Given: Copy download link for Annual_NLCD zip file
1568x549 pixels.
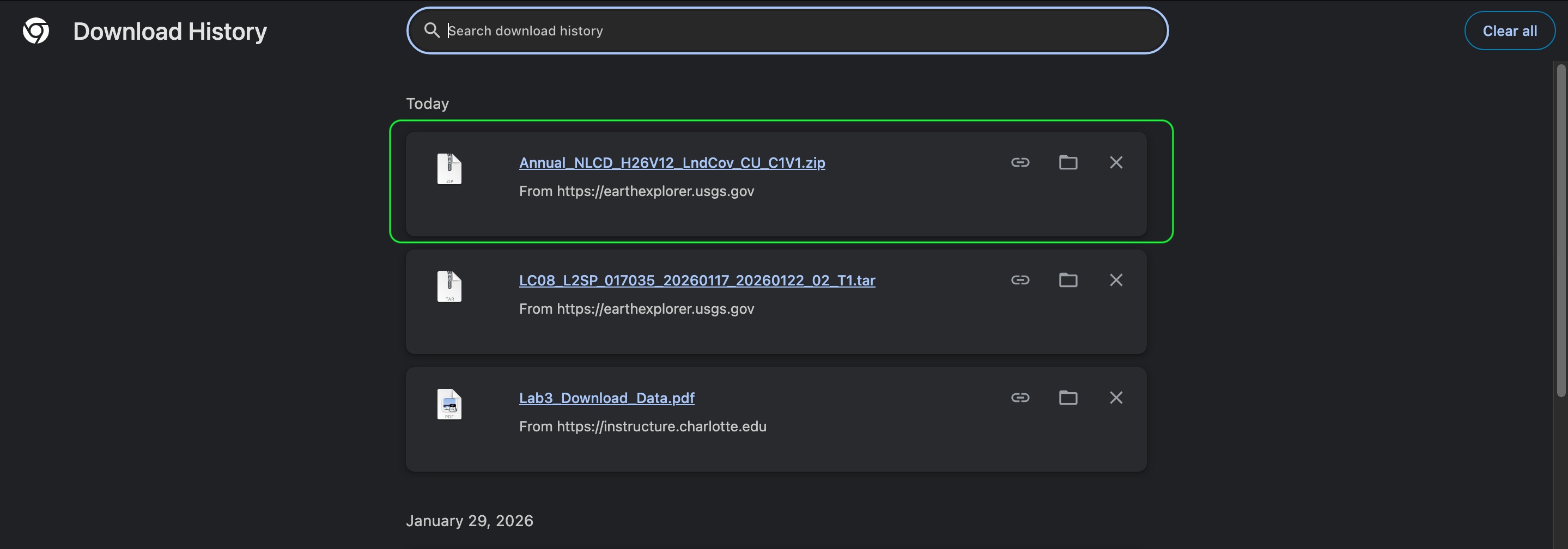Looking at the screenshot, I should point(1020,162).
